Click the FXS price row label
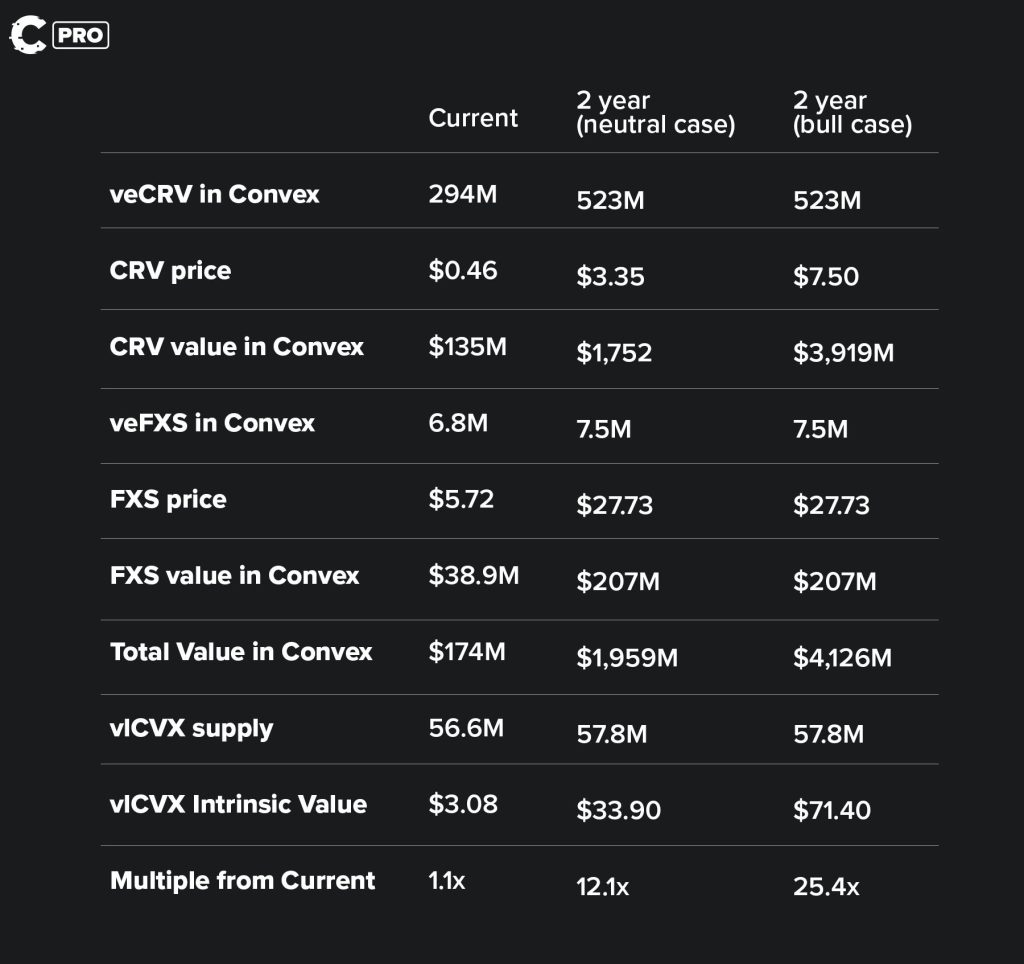 168,499
